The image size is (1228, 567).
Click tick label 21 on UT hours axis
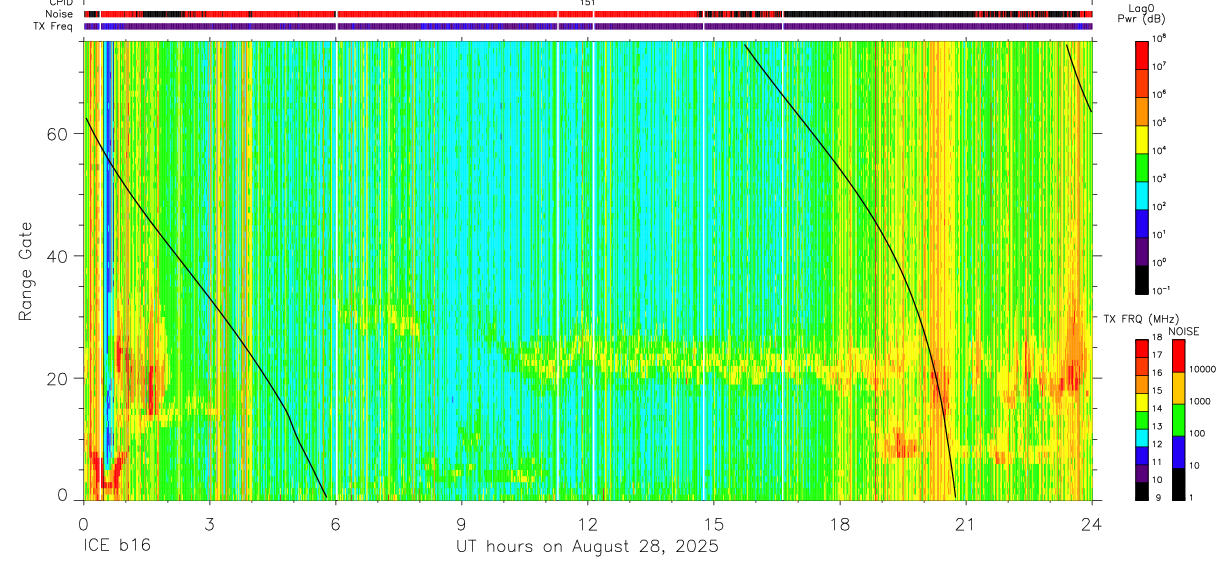(966, 523)
